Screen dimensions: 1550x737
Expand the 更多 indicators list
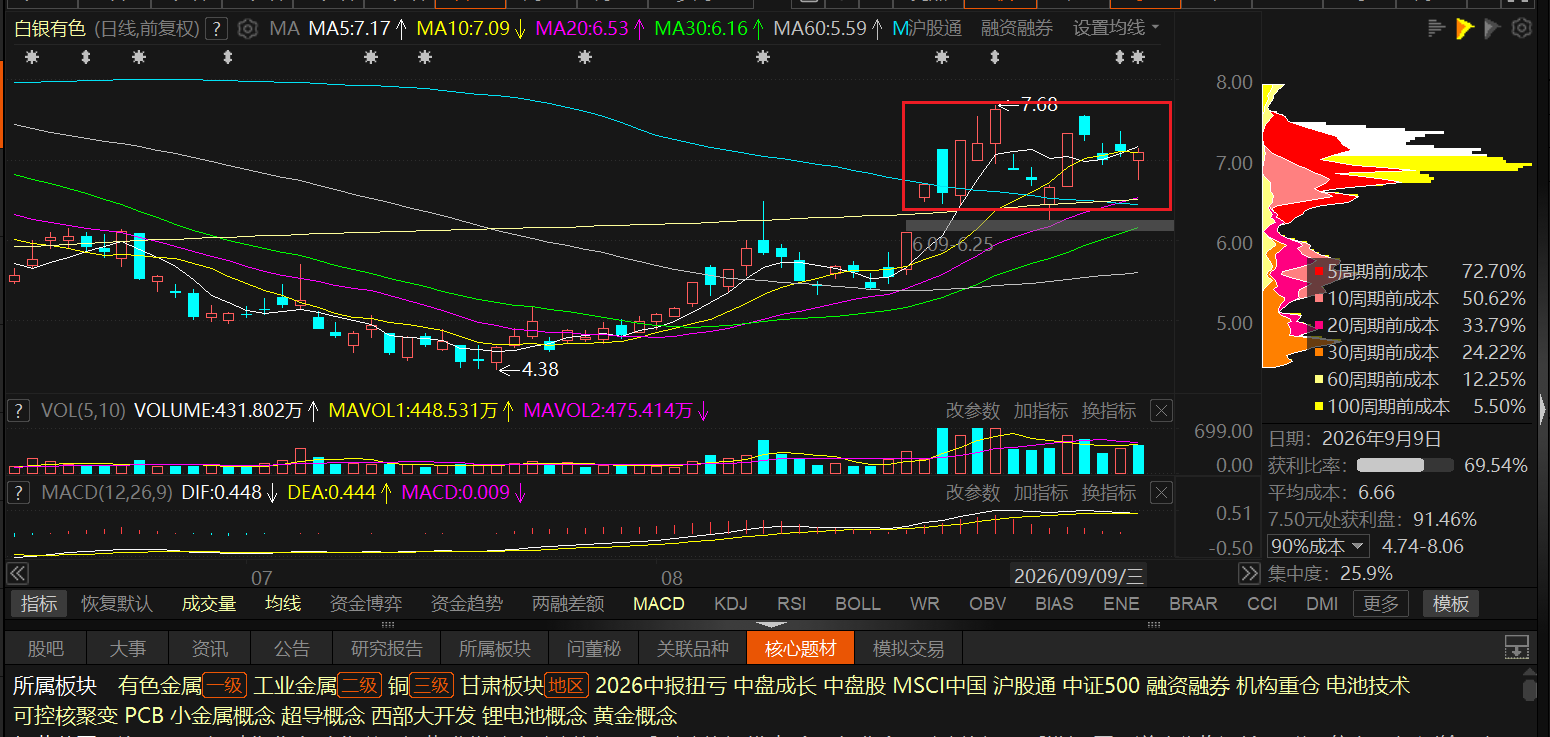click(x=1381, y=604)
